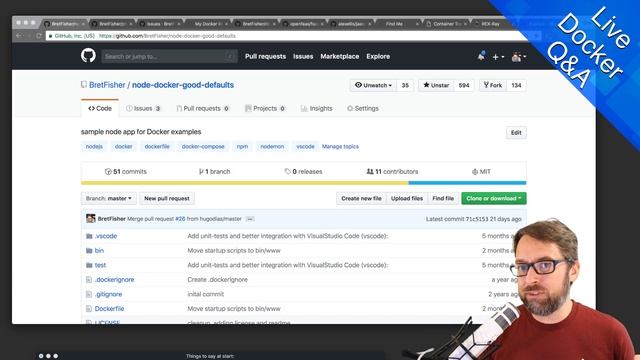This screenshot has width=640, height=360.
Task: Open the Unwatch dropdown
Action: coord(373,85)
